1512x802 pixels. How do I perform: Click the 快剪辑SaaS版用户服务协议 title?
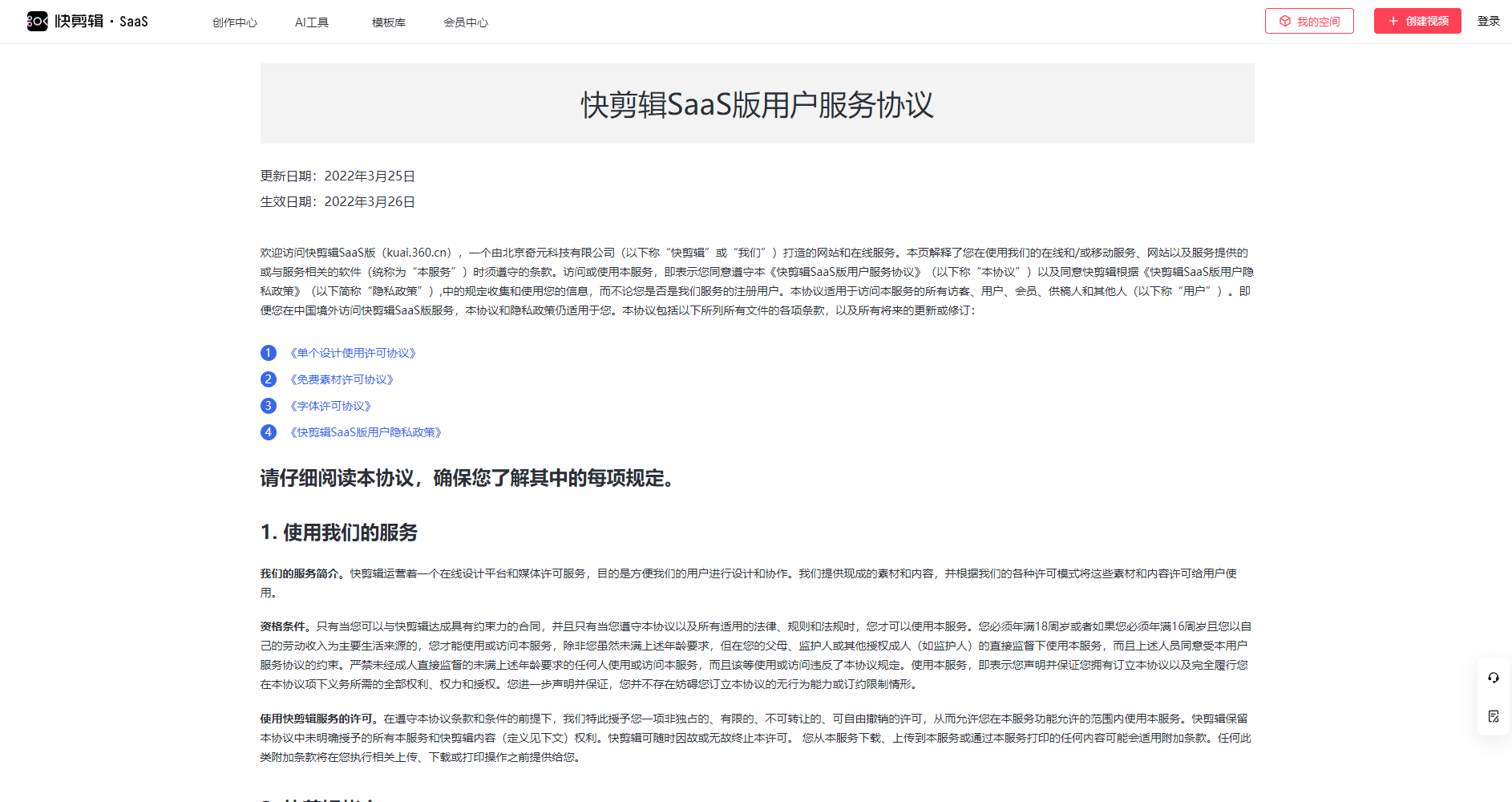coord(757,104)
